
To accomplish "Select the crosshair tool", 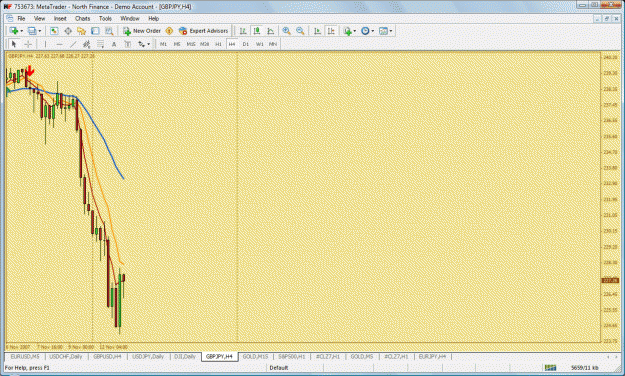I will click(x=28, y=44).
